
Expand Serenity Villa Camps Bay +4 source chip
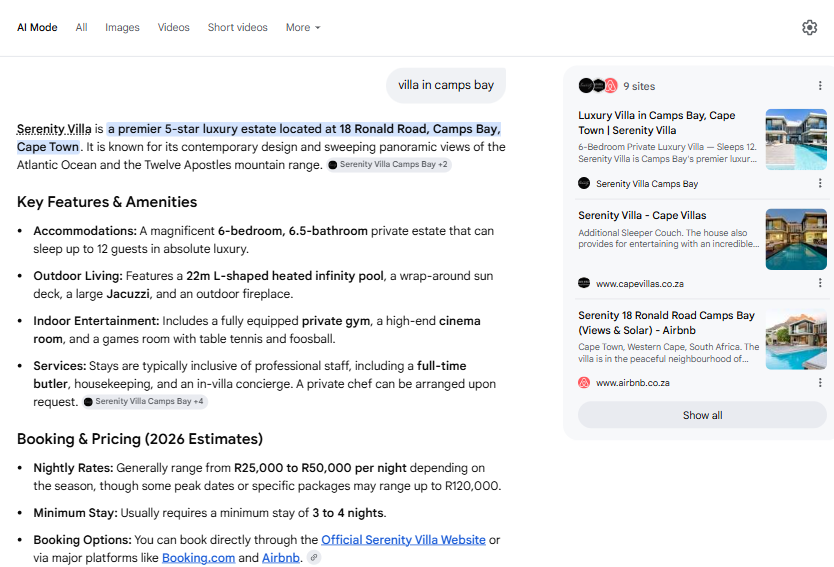point(145,402)
